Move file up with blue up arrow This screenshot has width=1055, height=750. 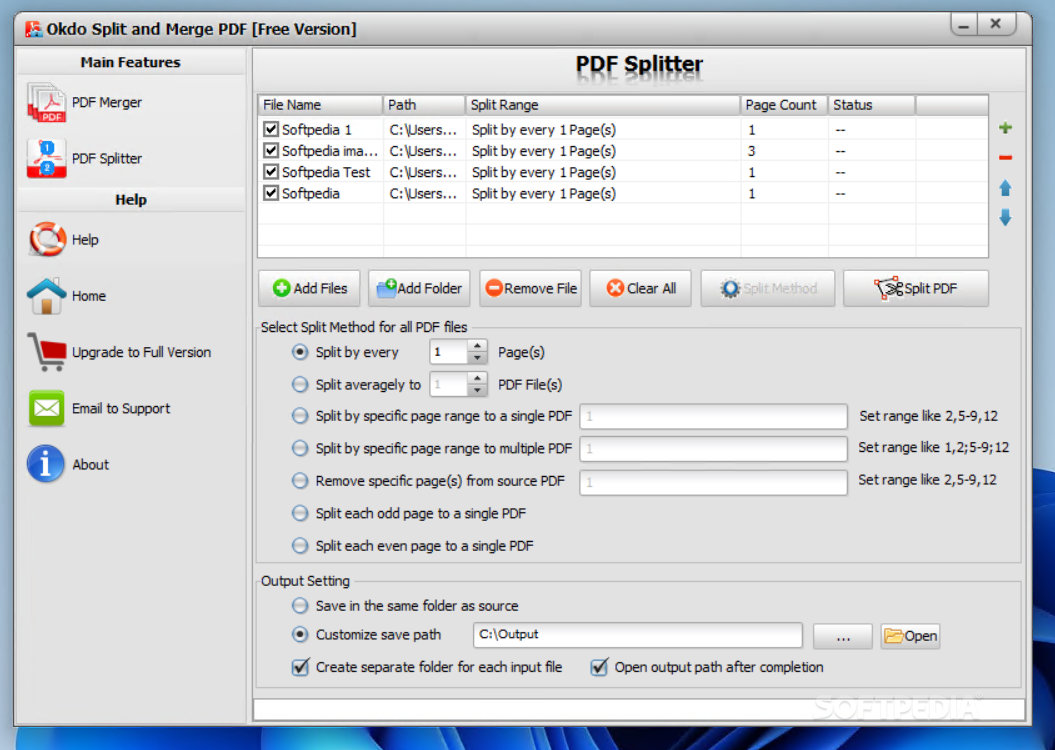[x=1005, y=188]
